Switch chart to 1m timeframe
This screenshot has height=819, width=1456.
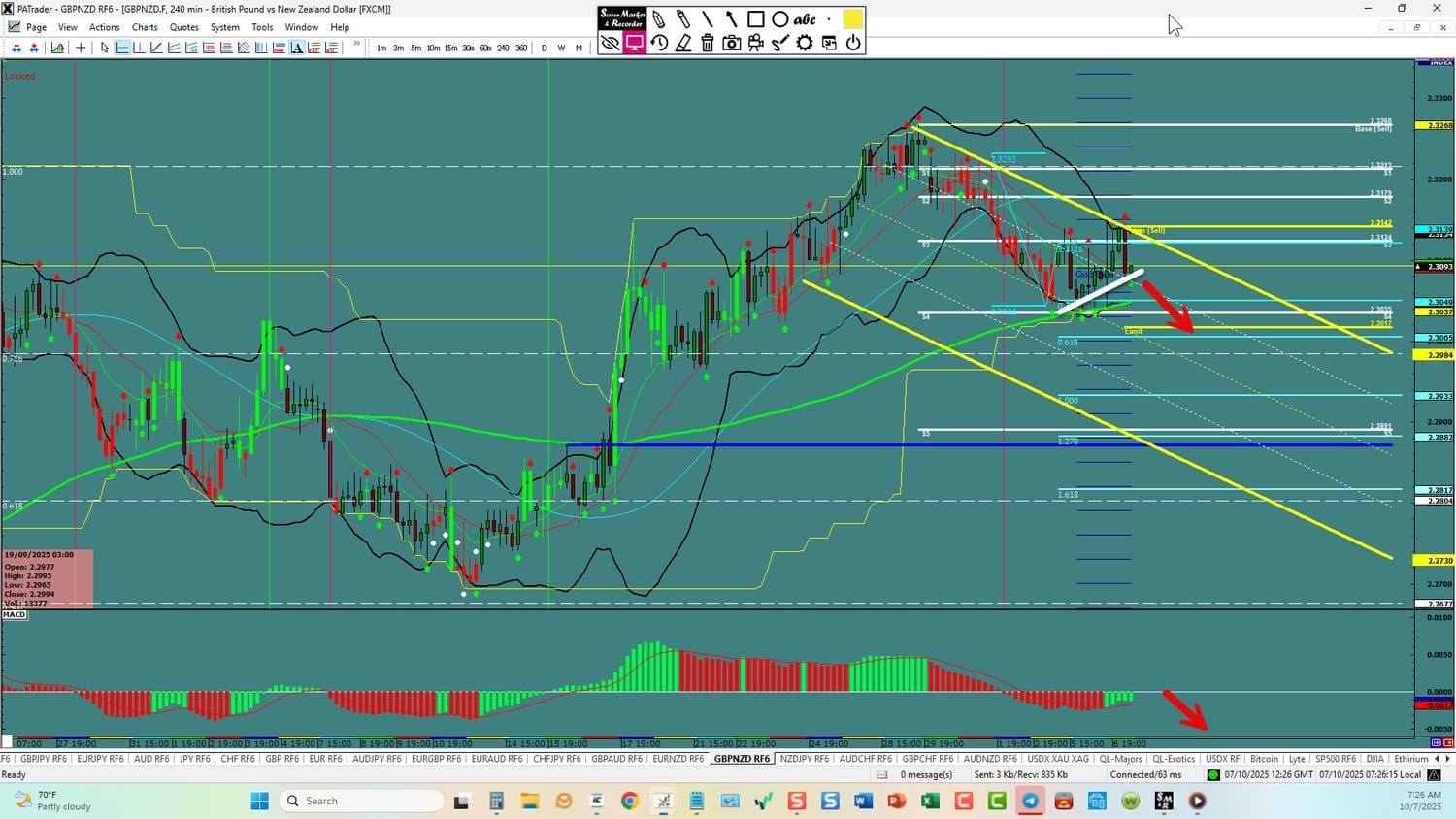(x=381, y=48)
